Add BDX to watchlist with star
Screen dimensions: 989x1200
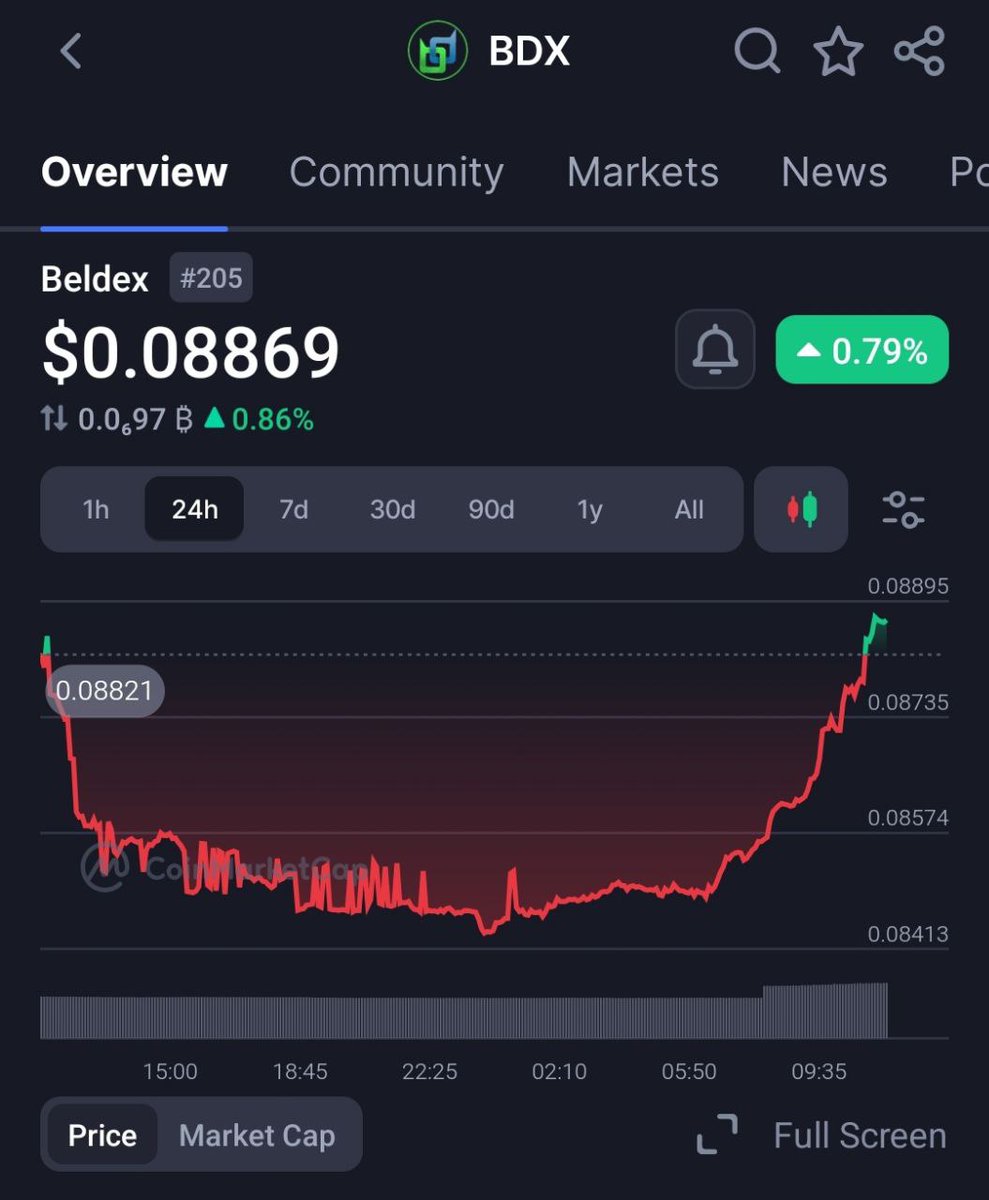pos(838,51)
